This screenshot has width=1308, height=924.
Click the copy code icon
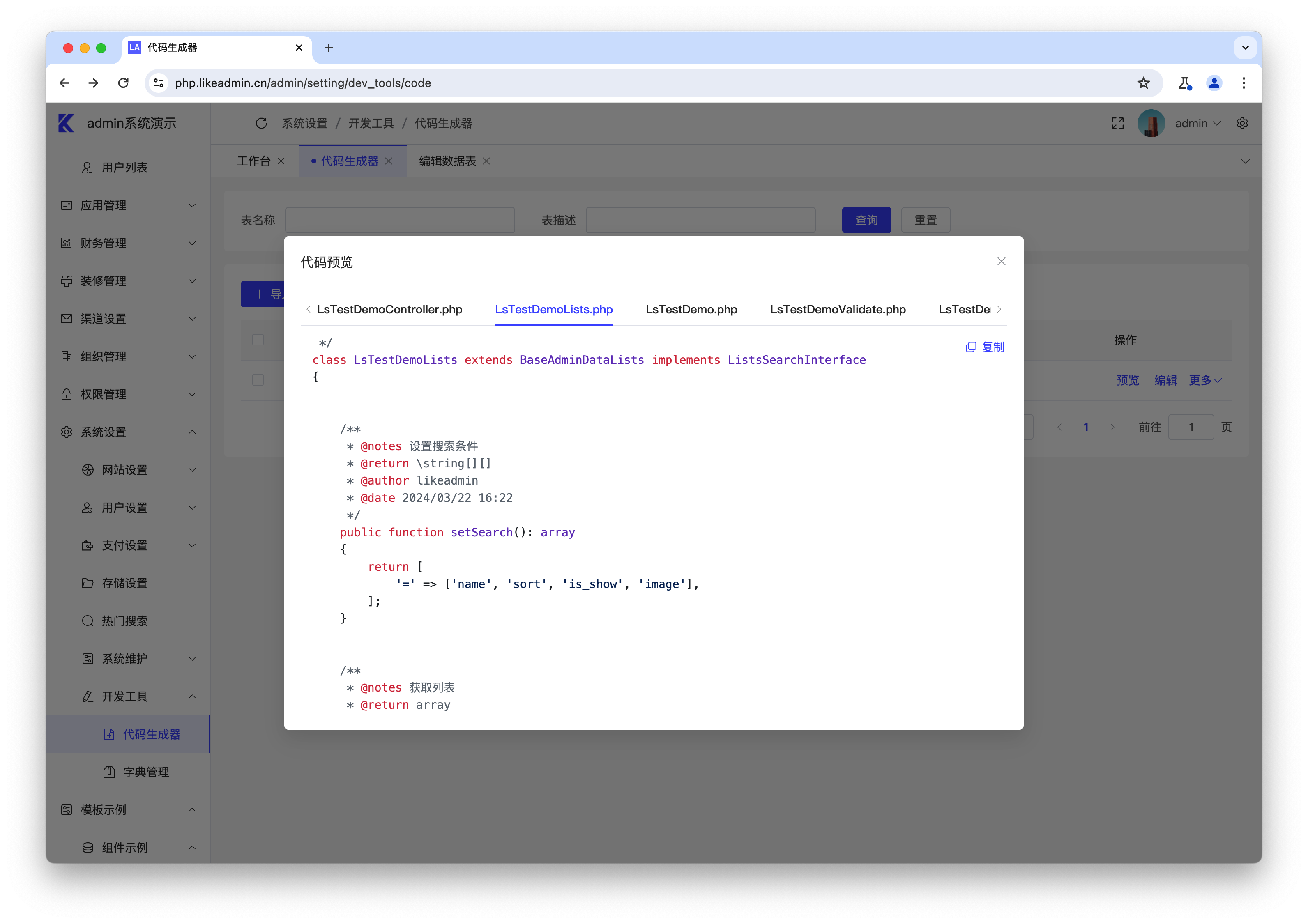(x=971, y=347)
